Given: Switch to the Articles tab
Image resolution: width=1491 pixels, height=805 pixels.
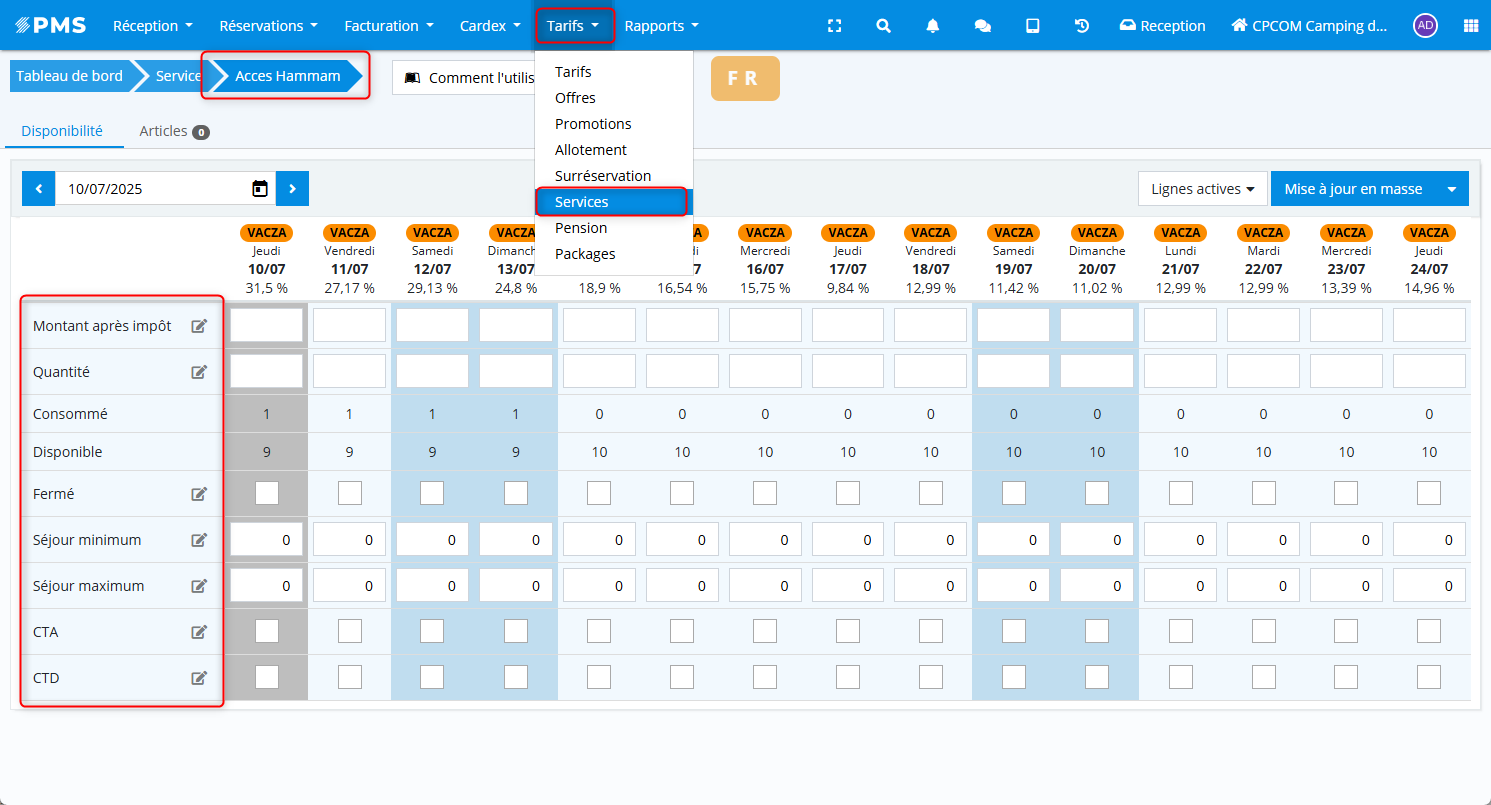Looking at the screenshot, I should point(173,131).
